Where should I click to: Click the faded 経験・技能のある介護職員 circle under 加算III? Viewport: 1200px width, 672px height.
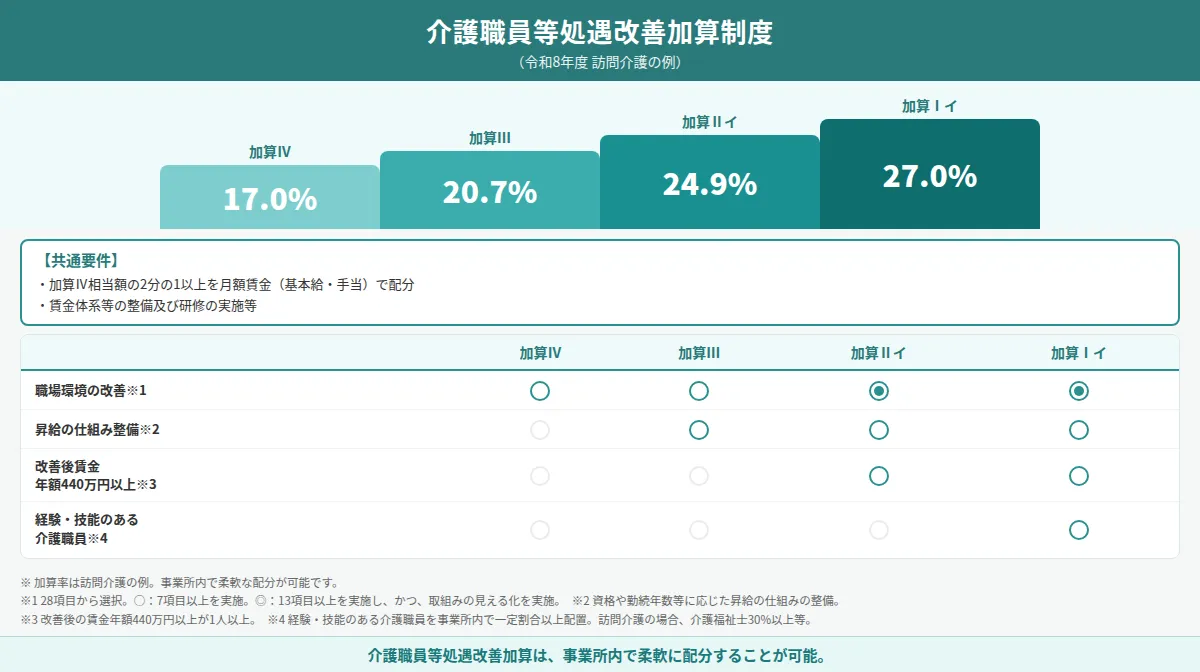tap(699, 530)
